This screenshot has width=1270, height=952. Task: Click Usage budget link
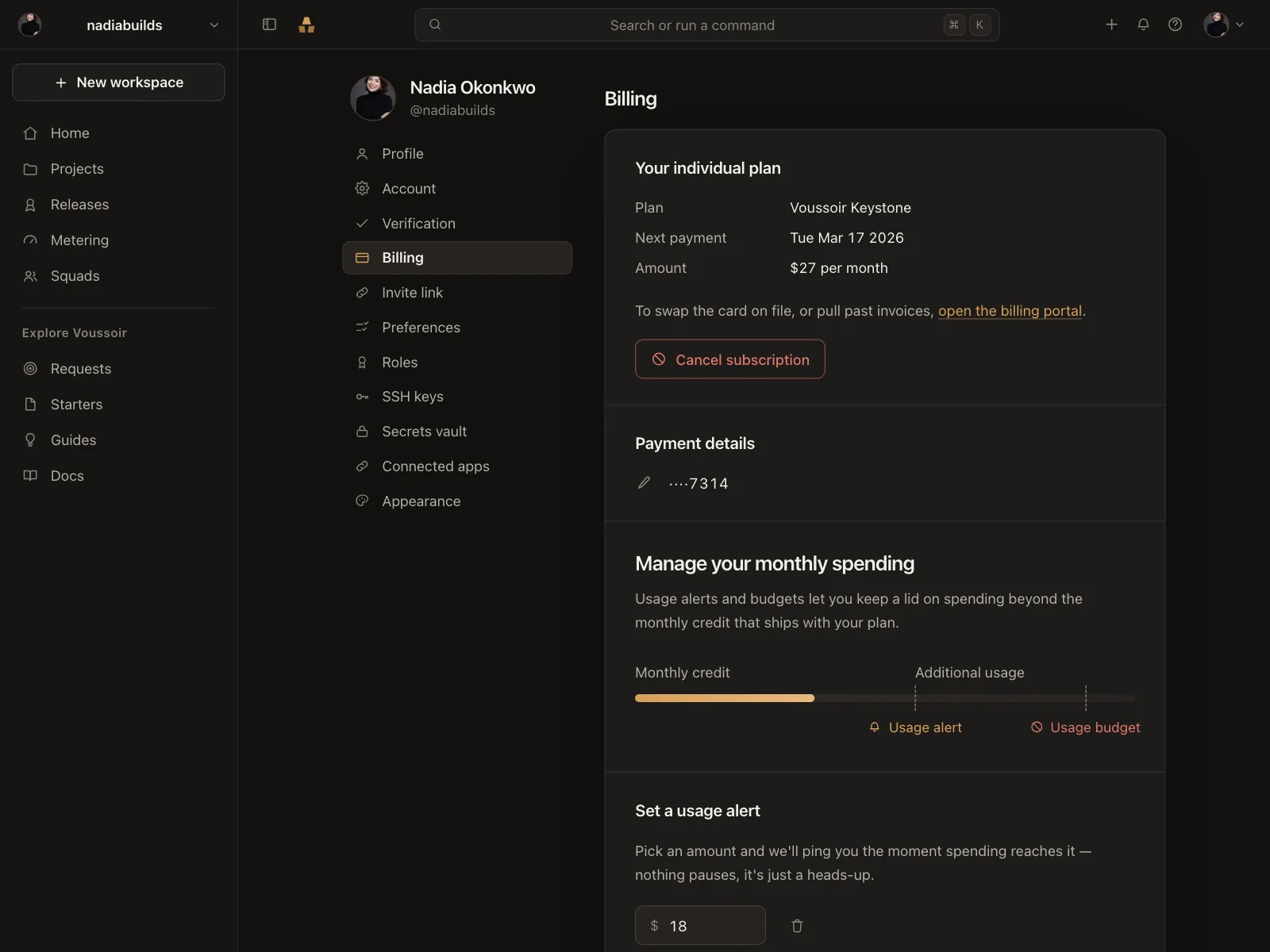[x=1085, y=727]
